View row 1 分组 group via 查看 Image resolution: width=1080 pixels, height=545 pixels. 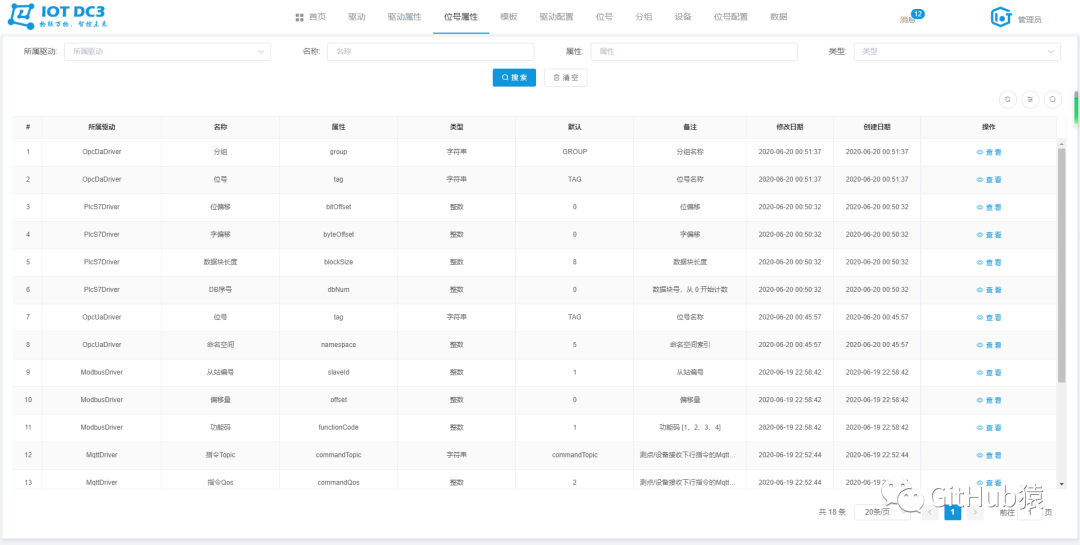coord(989,152)
